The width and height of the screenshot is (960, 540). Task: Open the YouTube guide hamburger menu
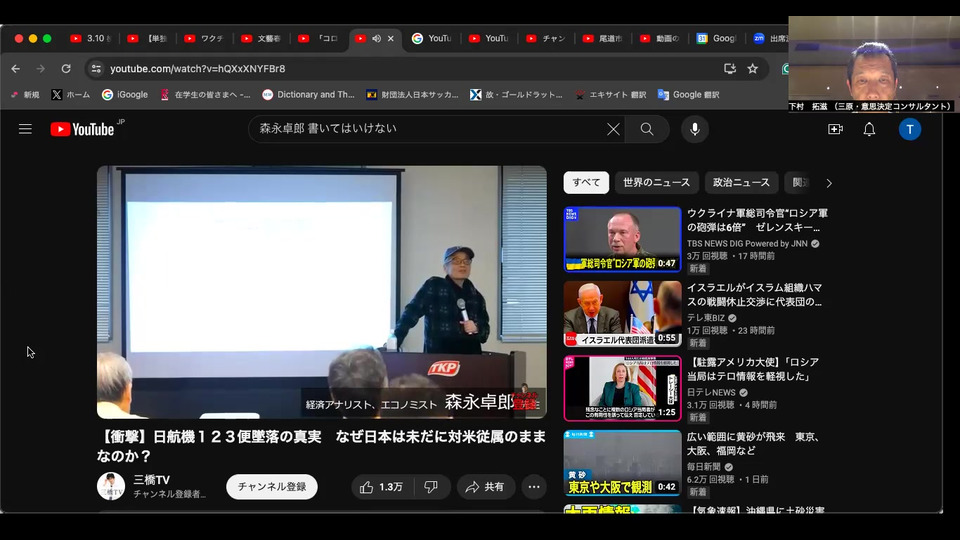[x=25, y=129]
